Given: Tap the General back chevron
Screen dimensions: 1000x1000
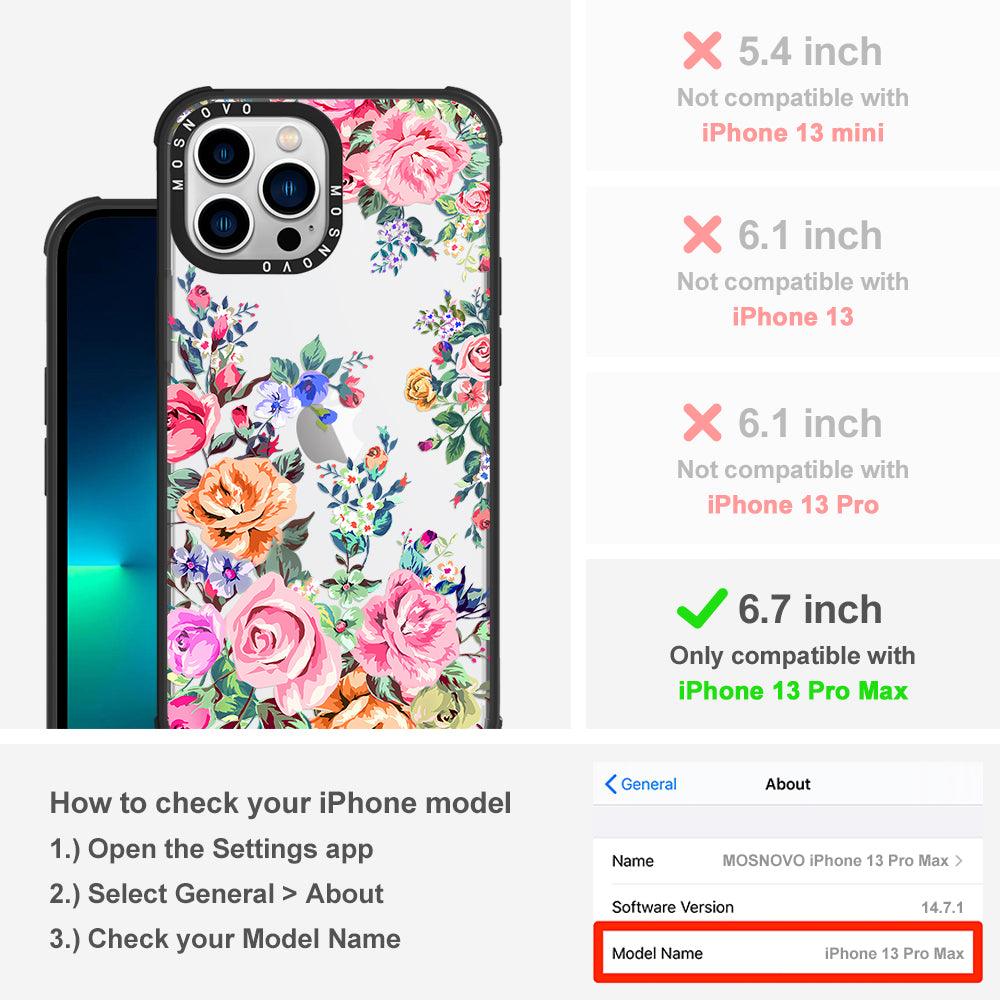Looking at the screenshot, I should click(610, 784).
